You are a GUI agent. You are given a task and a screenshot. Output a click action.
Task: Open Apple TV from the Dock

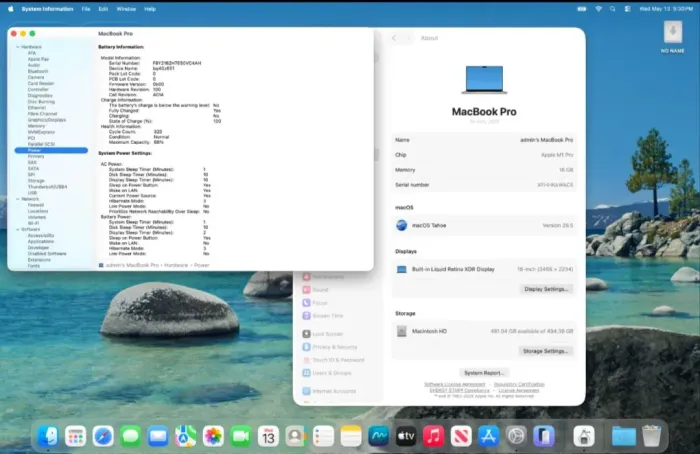[406, 436]
